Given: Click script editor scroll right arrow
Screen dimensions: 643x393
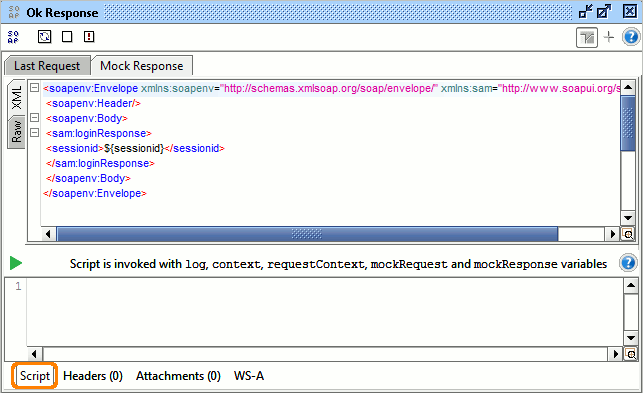Looking at the screenshot, I should 616,354.
